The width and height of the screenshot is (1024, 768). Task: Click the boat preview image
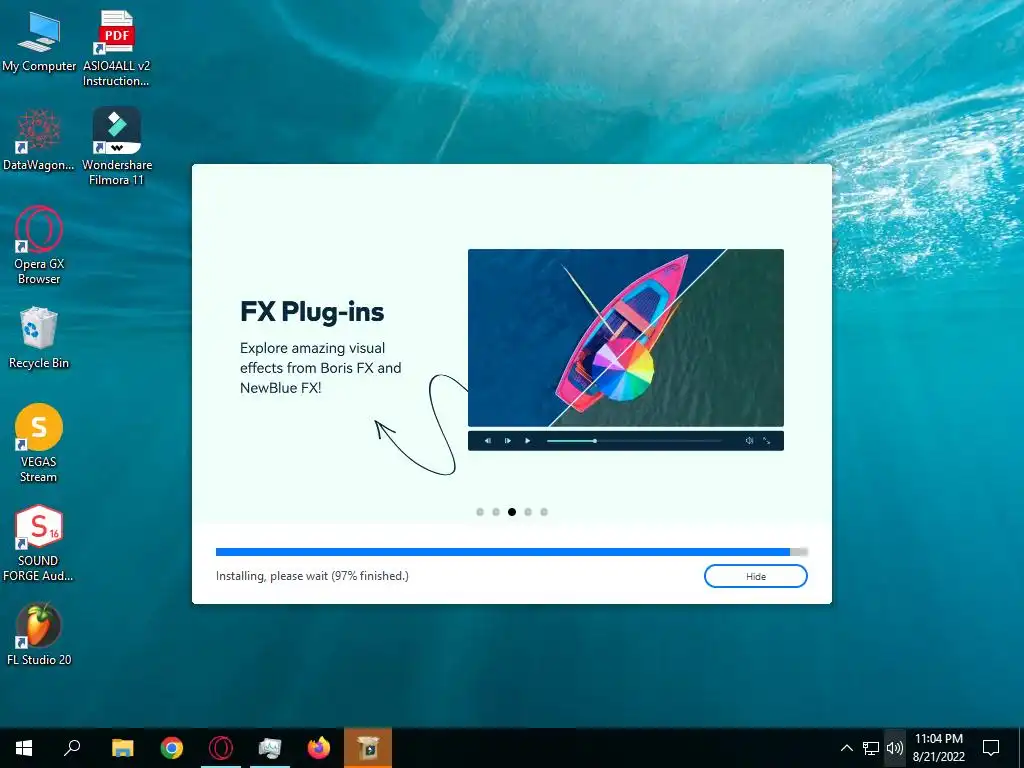tap(626, 338)
